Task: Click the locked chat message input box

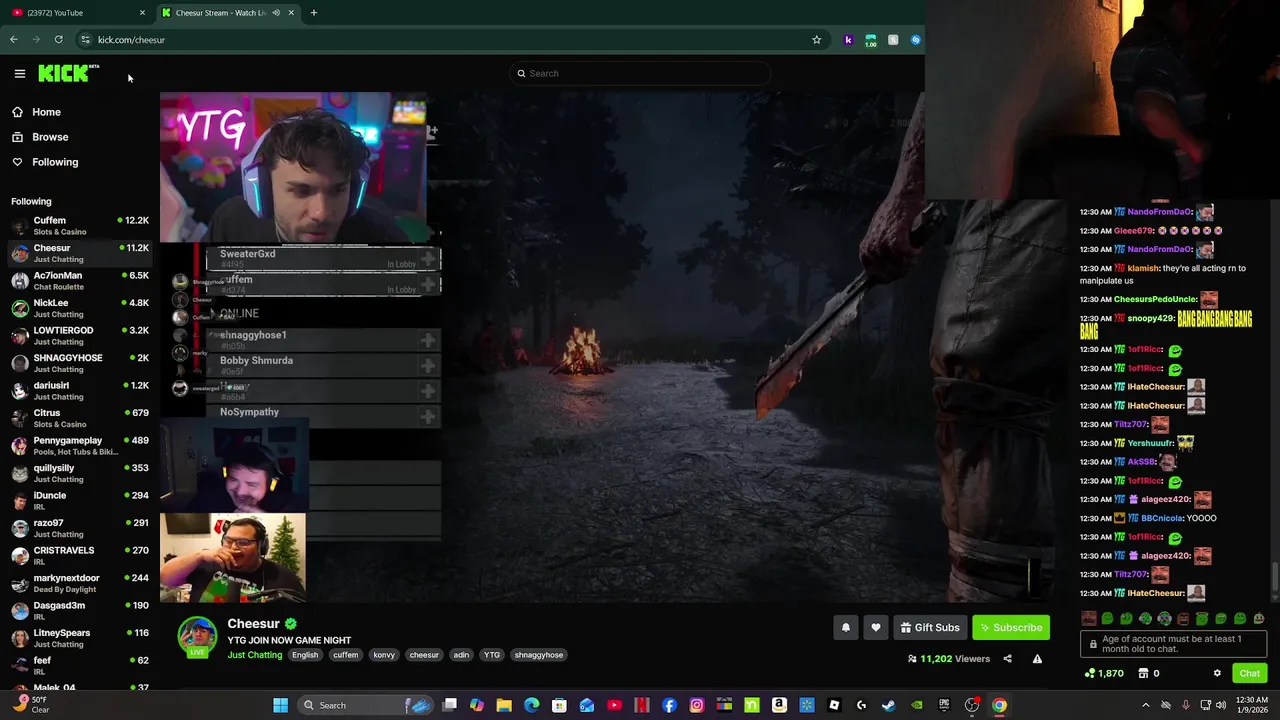Action: tap(1173, 644)
